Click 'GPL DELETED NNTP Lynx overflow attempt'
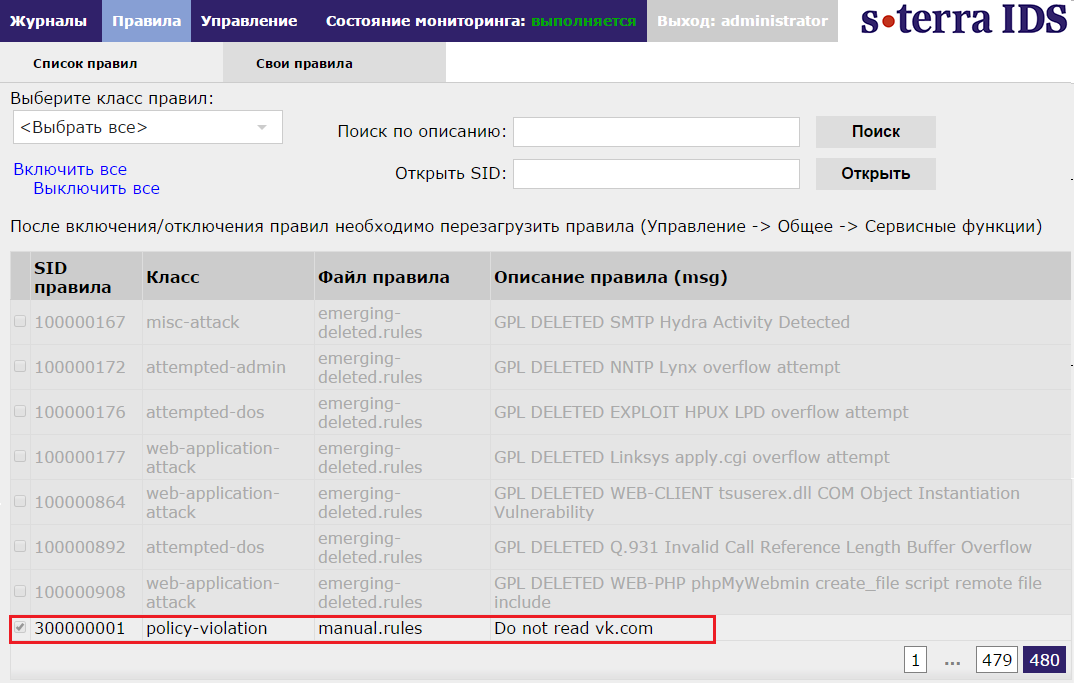The height and width of the screenshot is (683, 1074). click(x=667, y=367)
